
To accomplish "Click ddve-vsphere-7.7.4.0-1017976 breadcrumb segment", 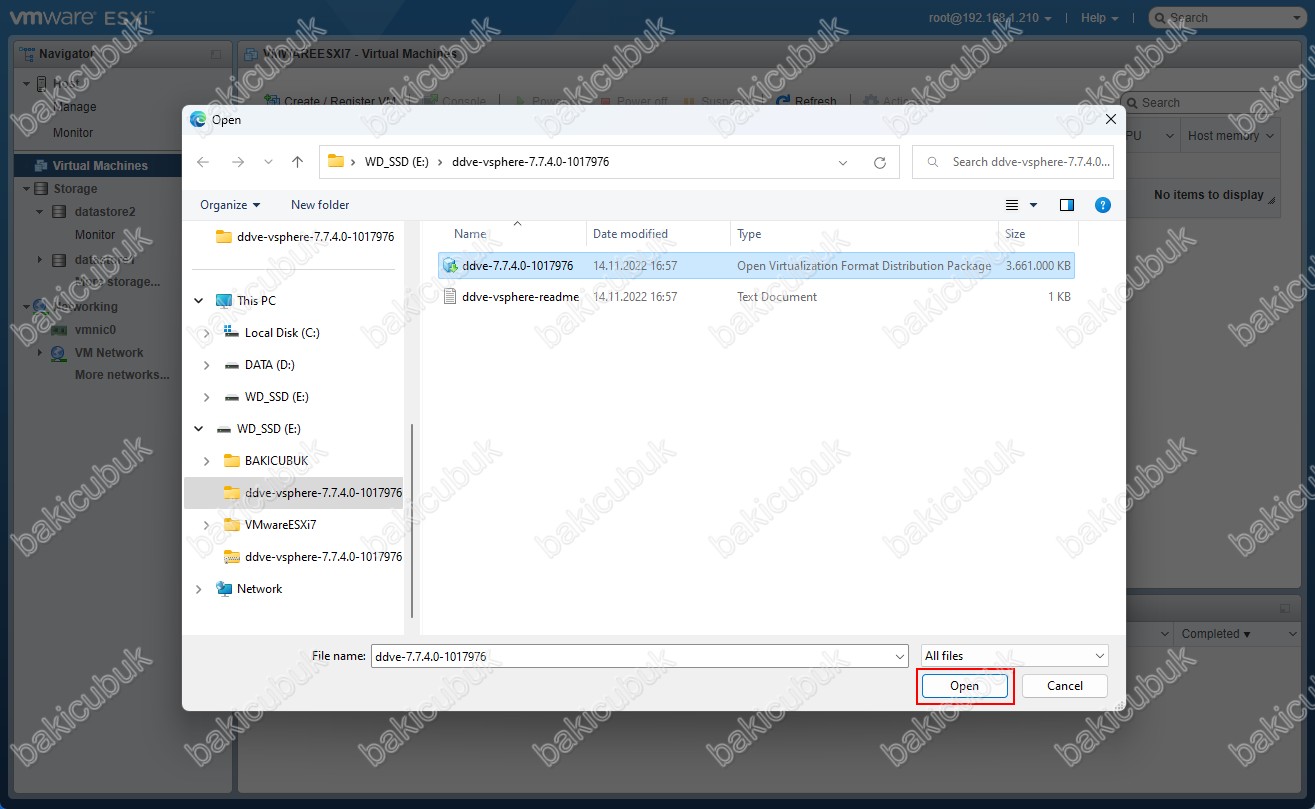I will (530, 162).
